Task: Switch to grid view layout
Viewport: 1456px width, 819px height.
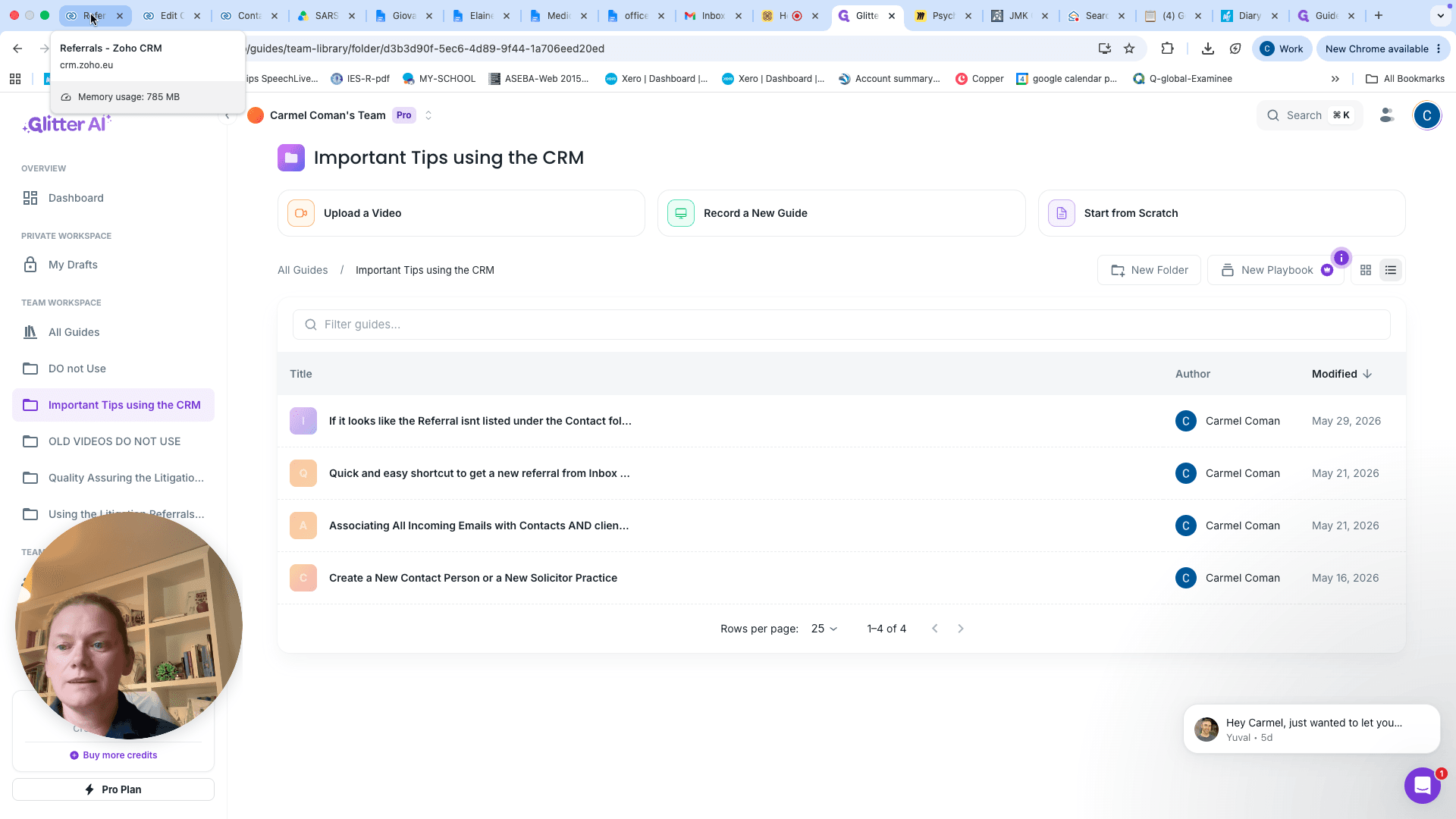Action: tap(1366, 270)
